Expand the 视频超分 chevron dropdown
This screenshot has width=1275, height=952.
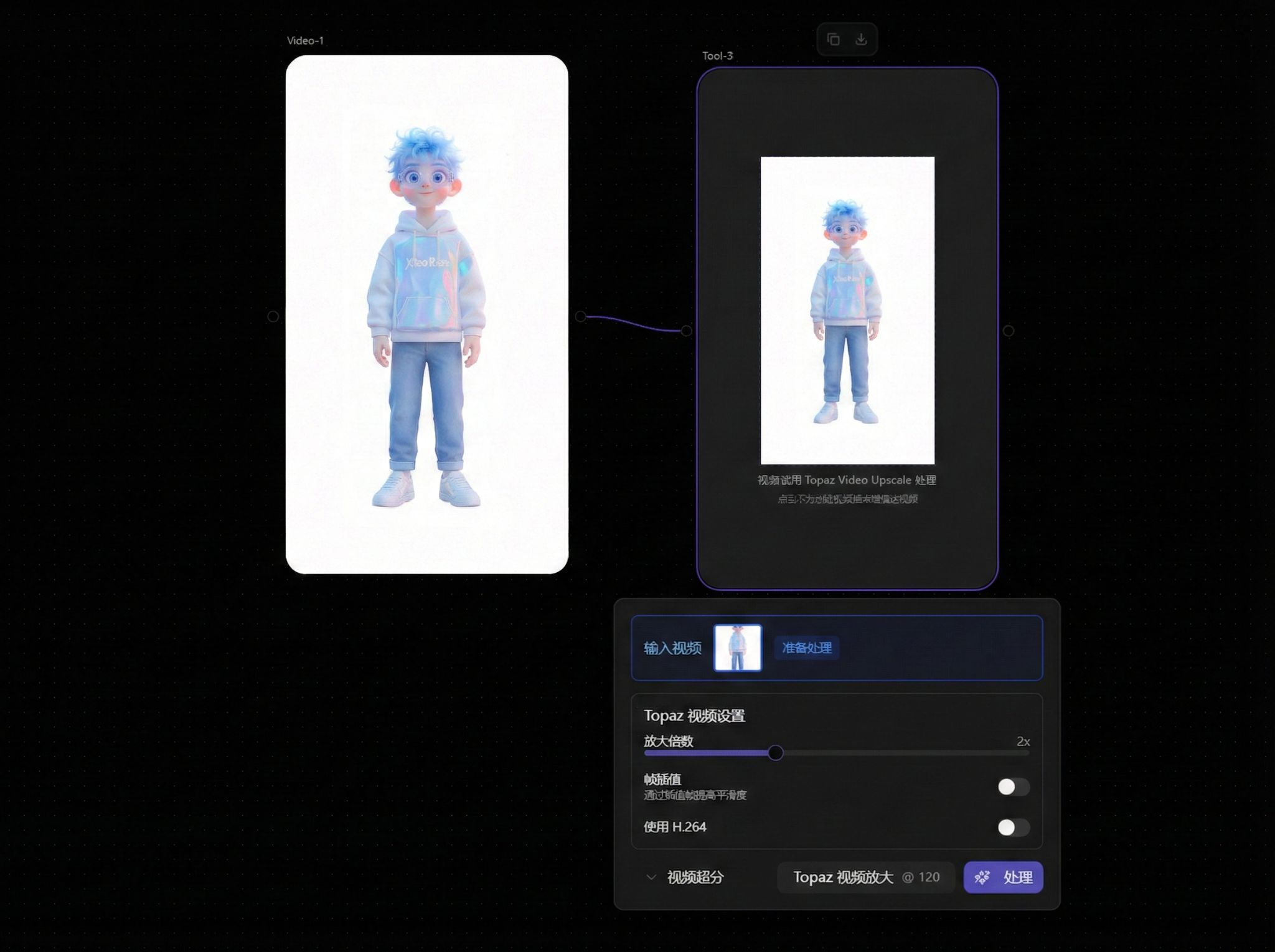coord(651,877)
